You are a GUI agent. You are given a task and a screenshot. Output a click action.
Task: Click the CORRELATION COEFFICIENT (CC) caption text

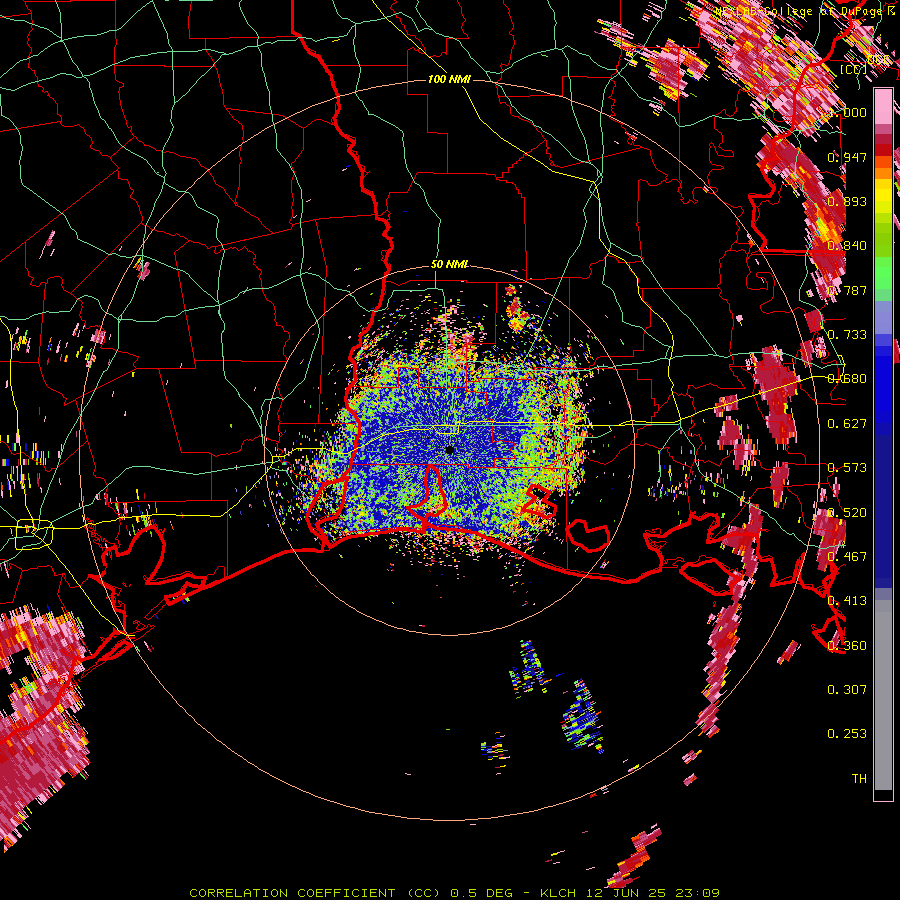coord(315,893)
